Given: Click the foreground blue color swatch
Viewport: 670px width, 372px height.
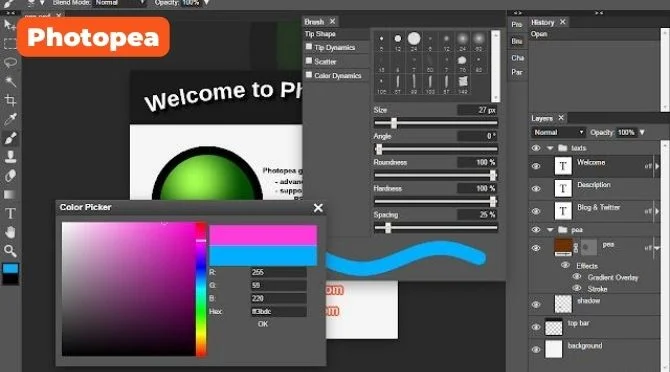Looking at the screenshot, I should (10, 268).
